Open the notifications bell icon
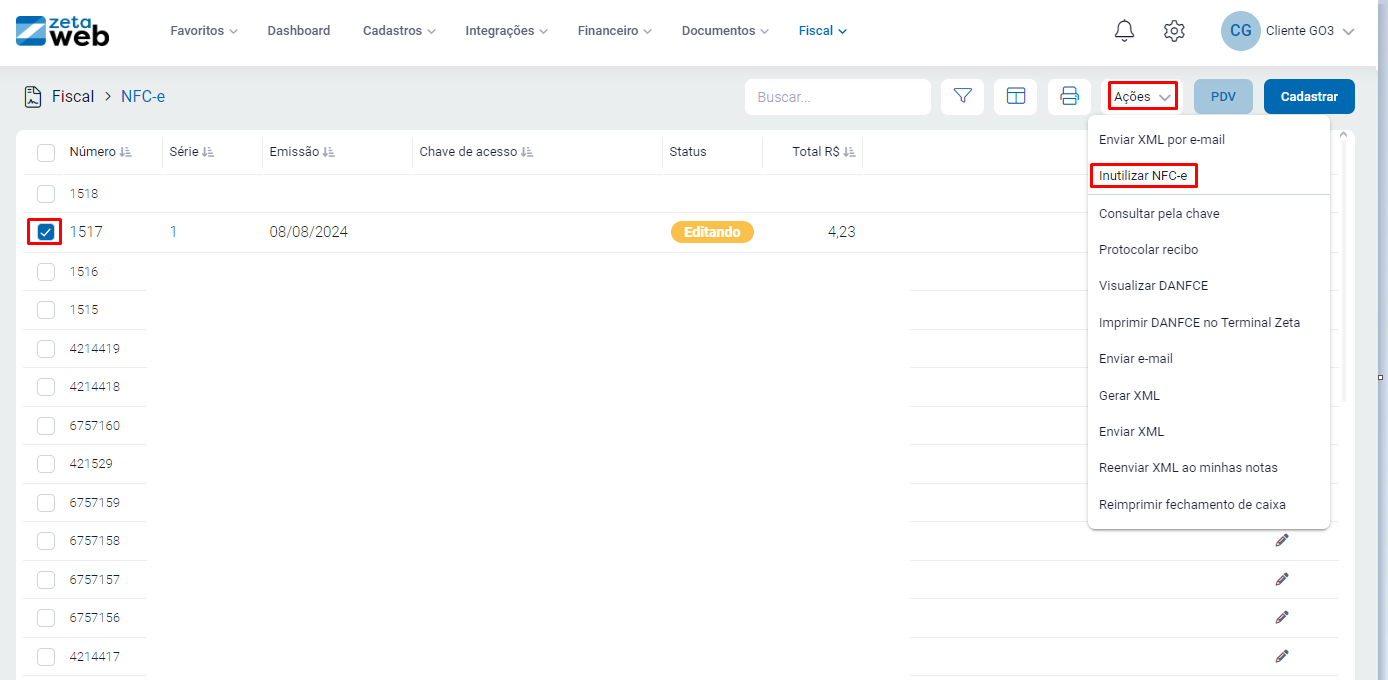The width and height of the screenshot is (1388, 680). click(1124, 31)
